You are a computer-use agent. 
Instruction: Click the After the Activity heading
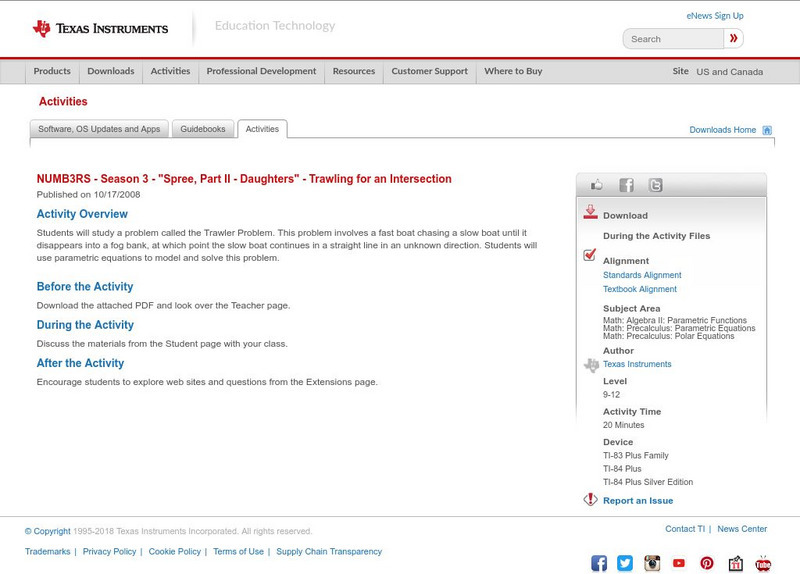pyautogui.click(x=80, y=363)
